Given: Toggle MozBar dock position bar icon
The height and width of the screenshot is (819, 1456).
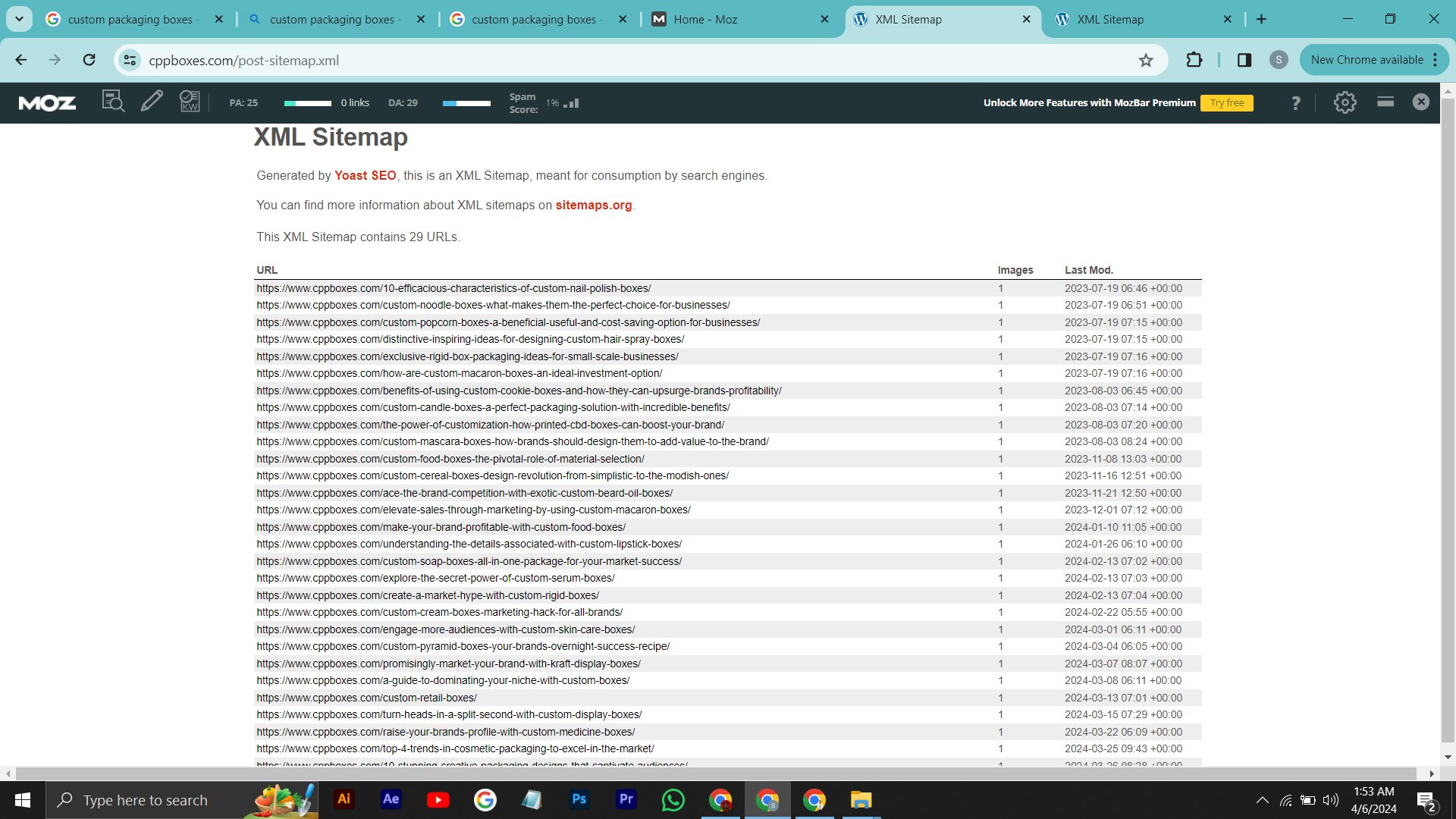Looking at the screenshot, I should click(x=1385, y=102).
